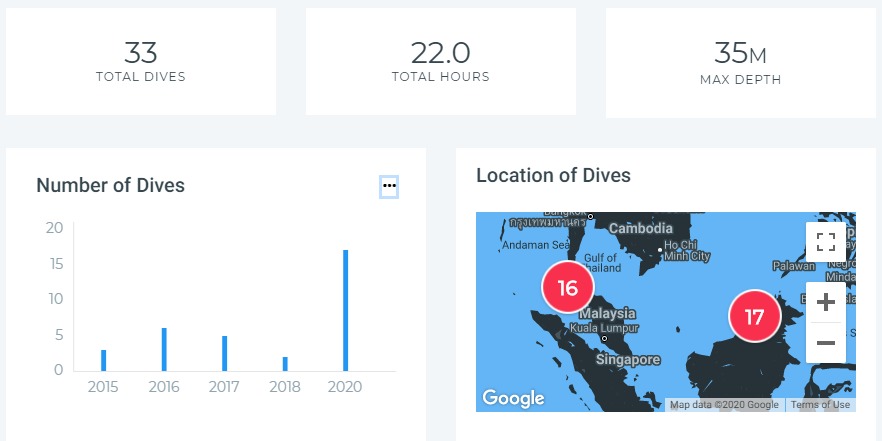This screenshot has width=882, height=441.
Task: Click the 2015 bar in chart
Action: tap(104, 361)
